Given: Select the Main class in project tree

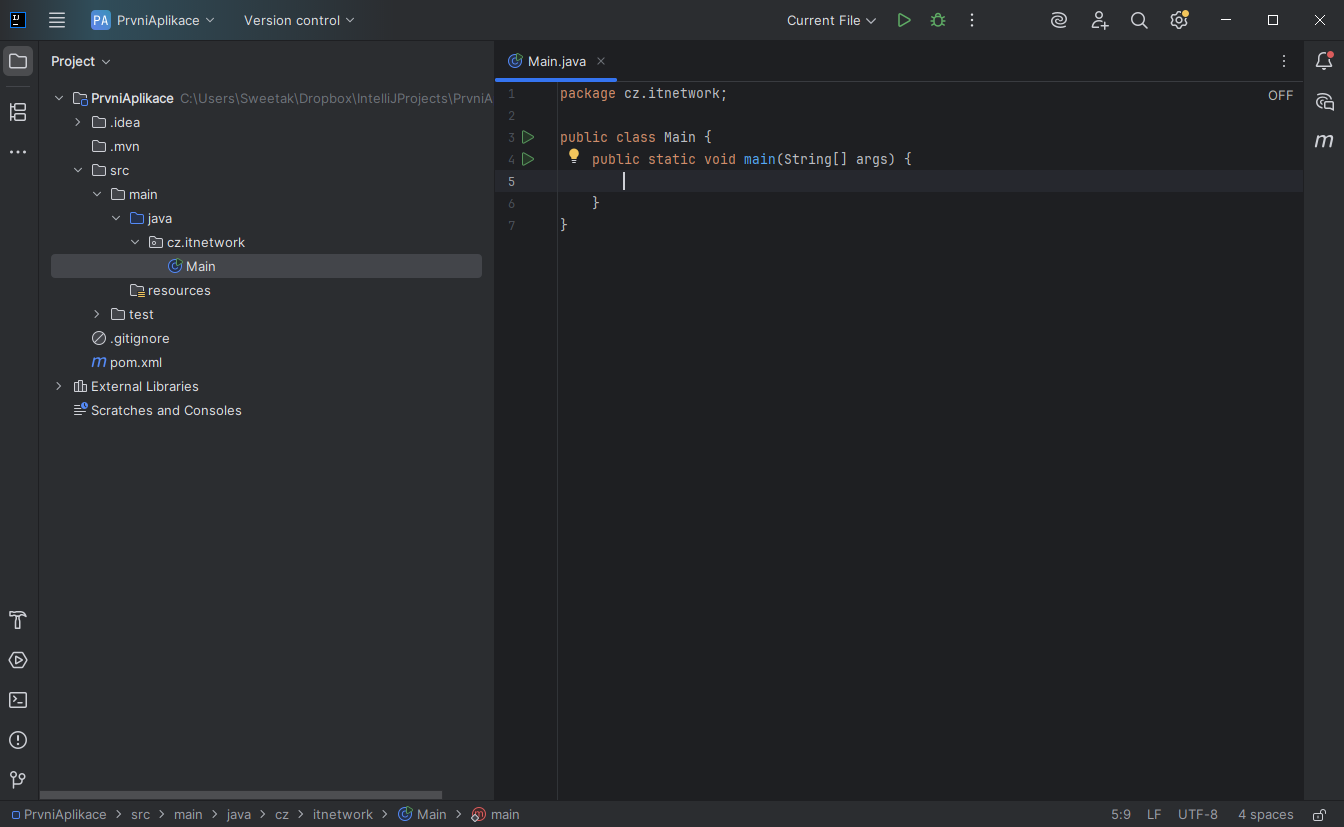Looking at the screenshot, I should pyautogui.click(x=266, y=266).
